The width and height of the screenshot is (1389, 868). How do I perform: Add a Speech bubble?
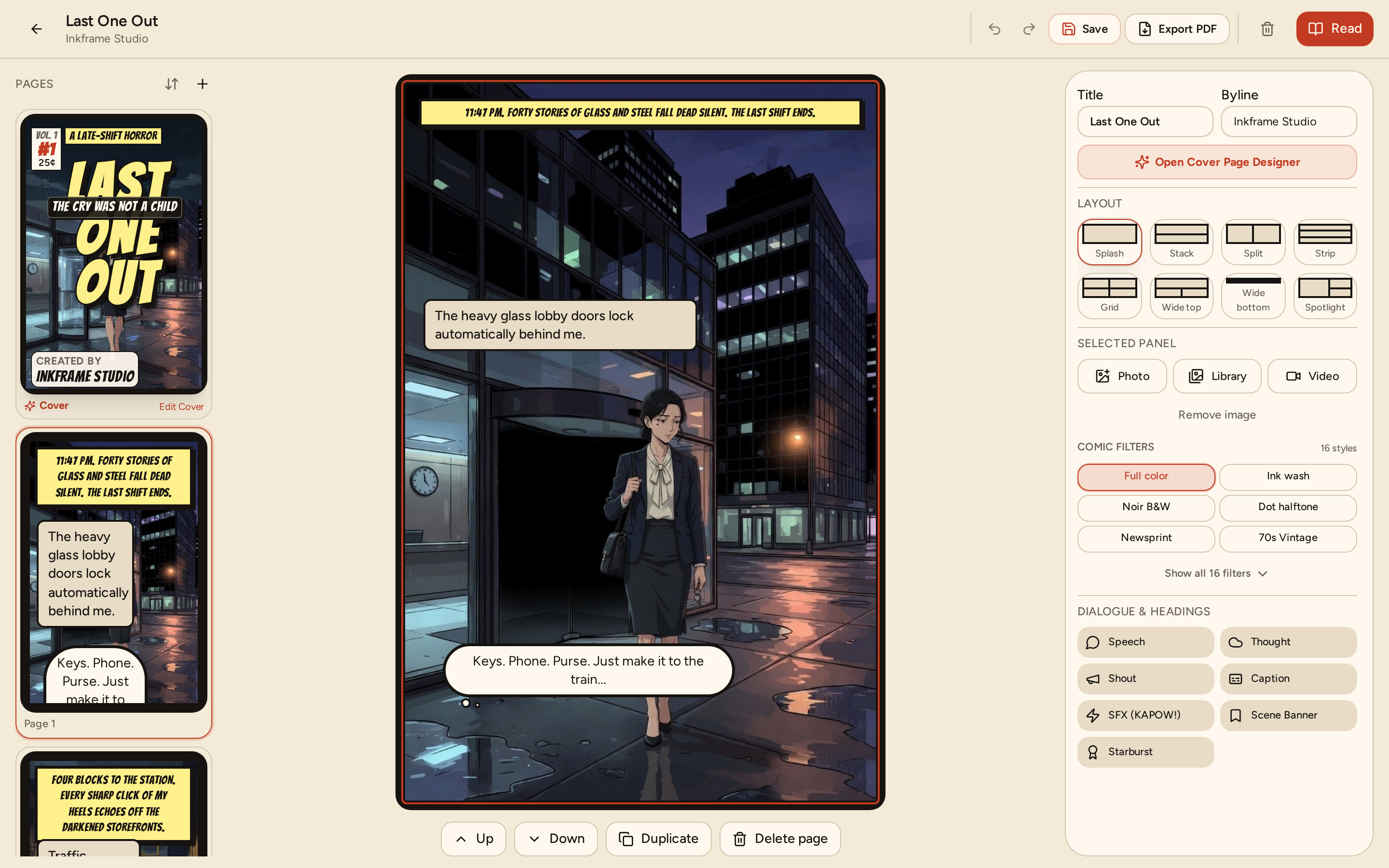click(1145, 642)
